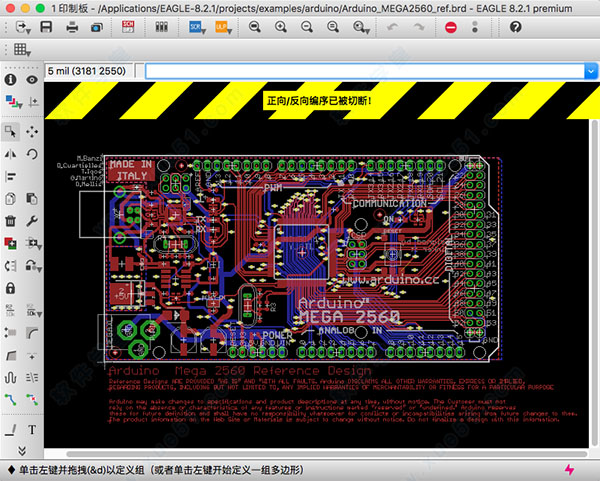Open the Lock/unlock tool dropdown
The height and width of the screenshot is (481, 600).
coord(34,266)
